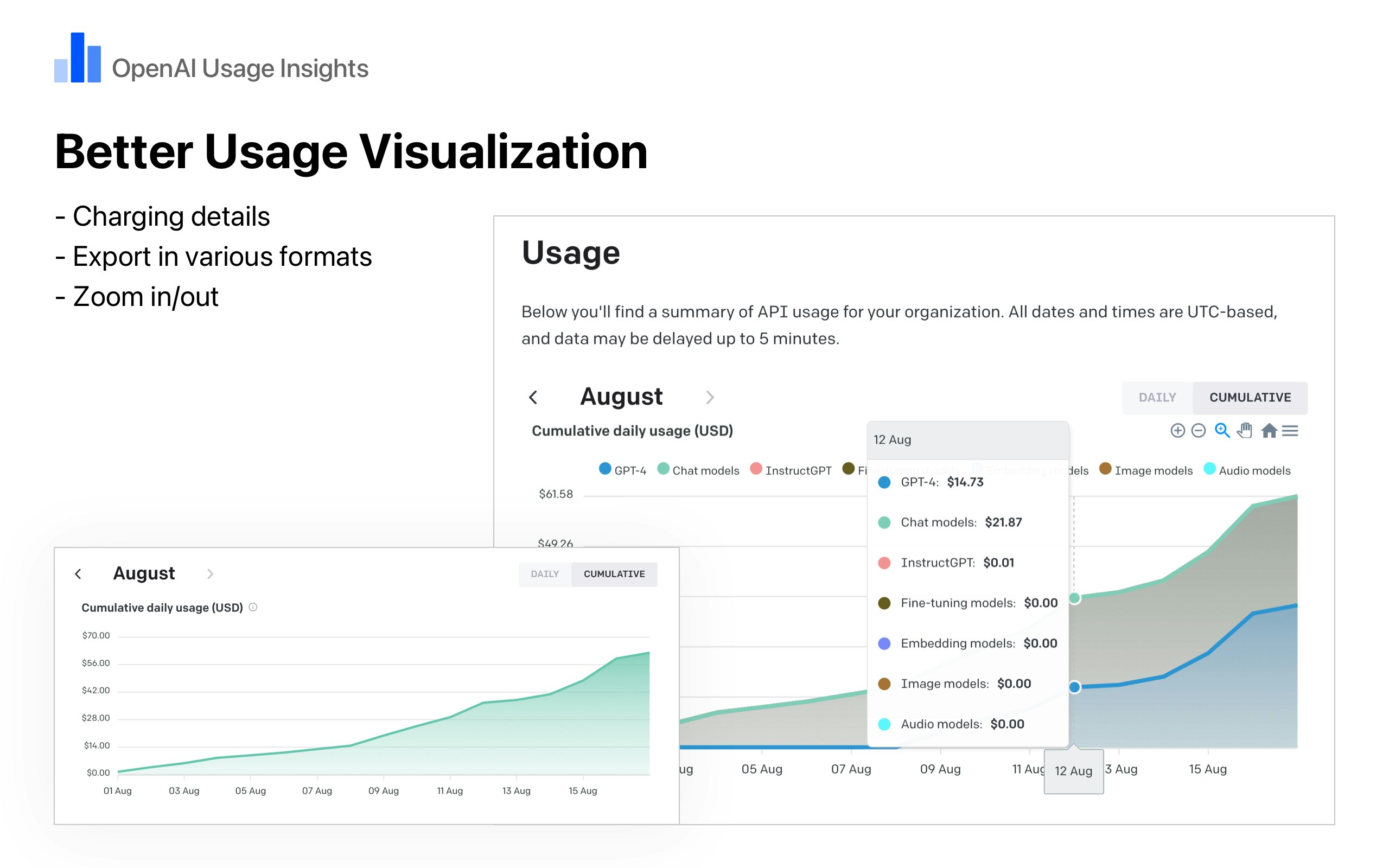Screen dimensions: 1389x868
Task: Click Image models $0.00 tooltip row
Action: tap(968, 684)
